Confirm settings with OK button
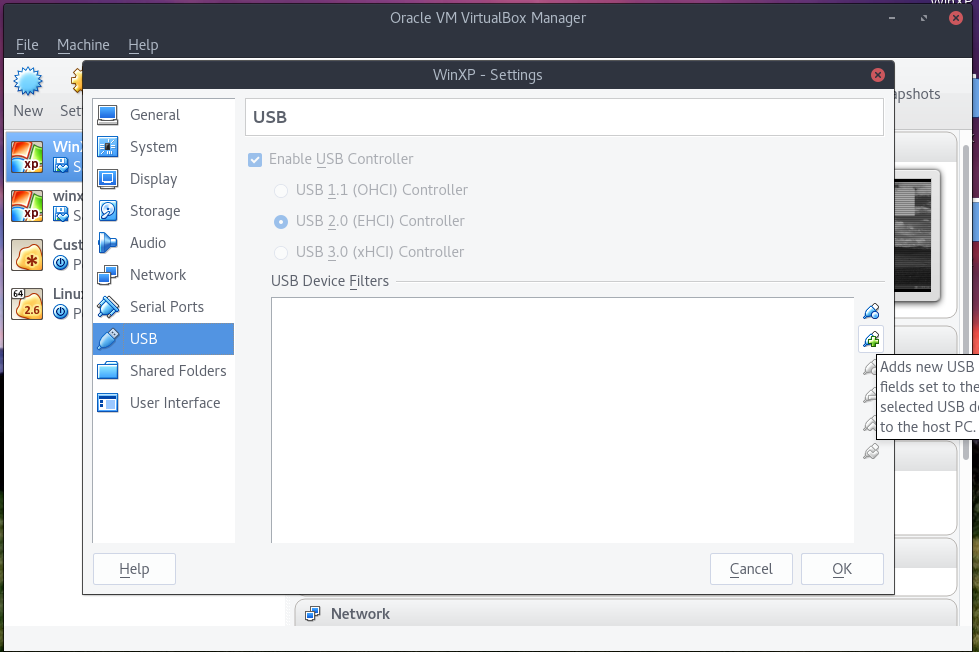Image resolution: width=980 pixels, height=652 pixels. [x=842, y=569]
